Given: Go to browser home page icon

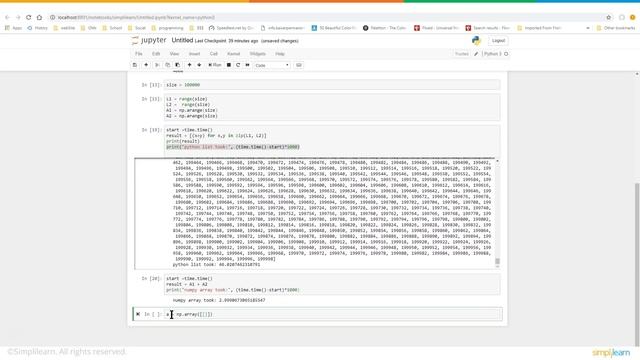Looking at the screenshot, I should point(39,18).
